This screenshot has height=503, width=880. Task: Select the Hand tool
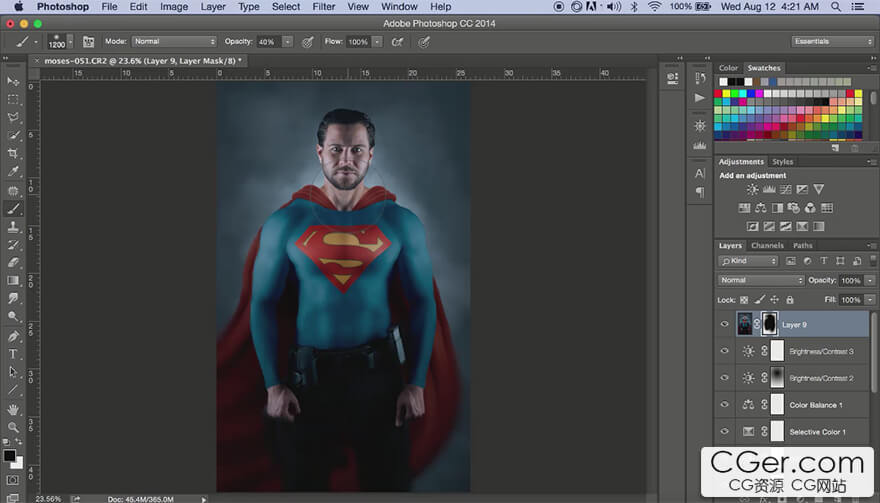(x=12, y=410)
